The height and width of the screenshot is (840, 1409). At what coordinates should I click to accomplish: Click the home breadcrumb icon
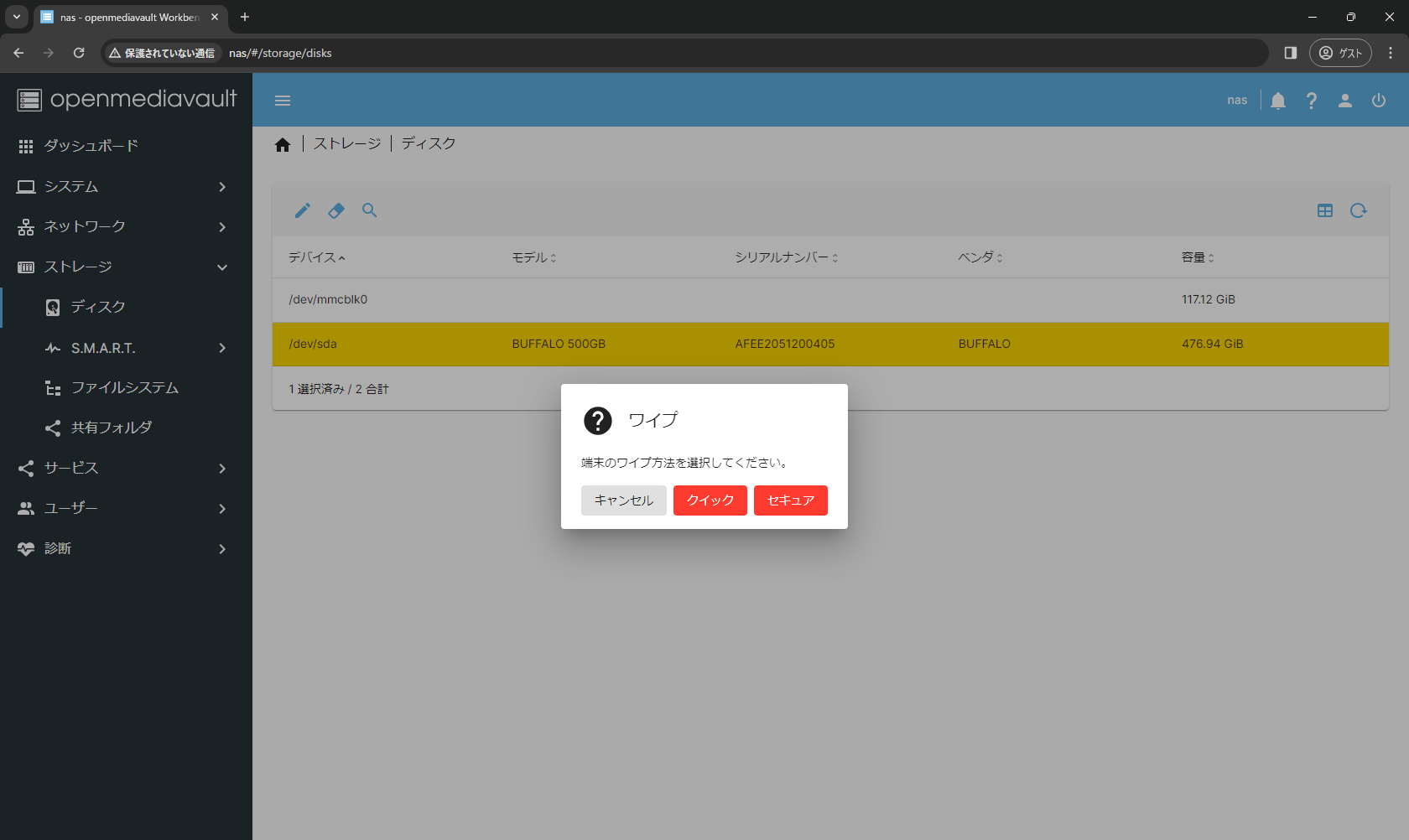(x=283, y=145)
